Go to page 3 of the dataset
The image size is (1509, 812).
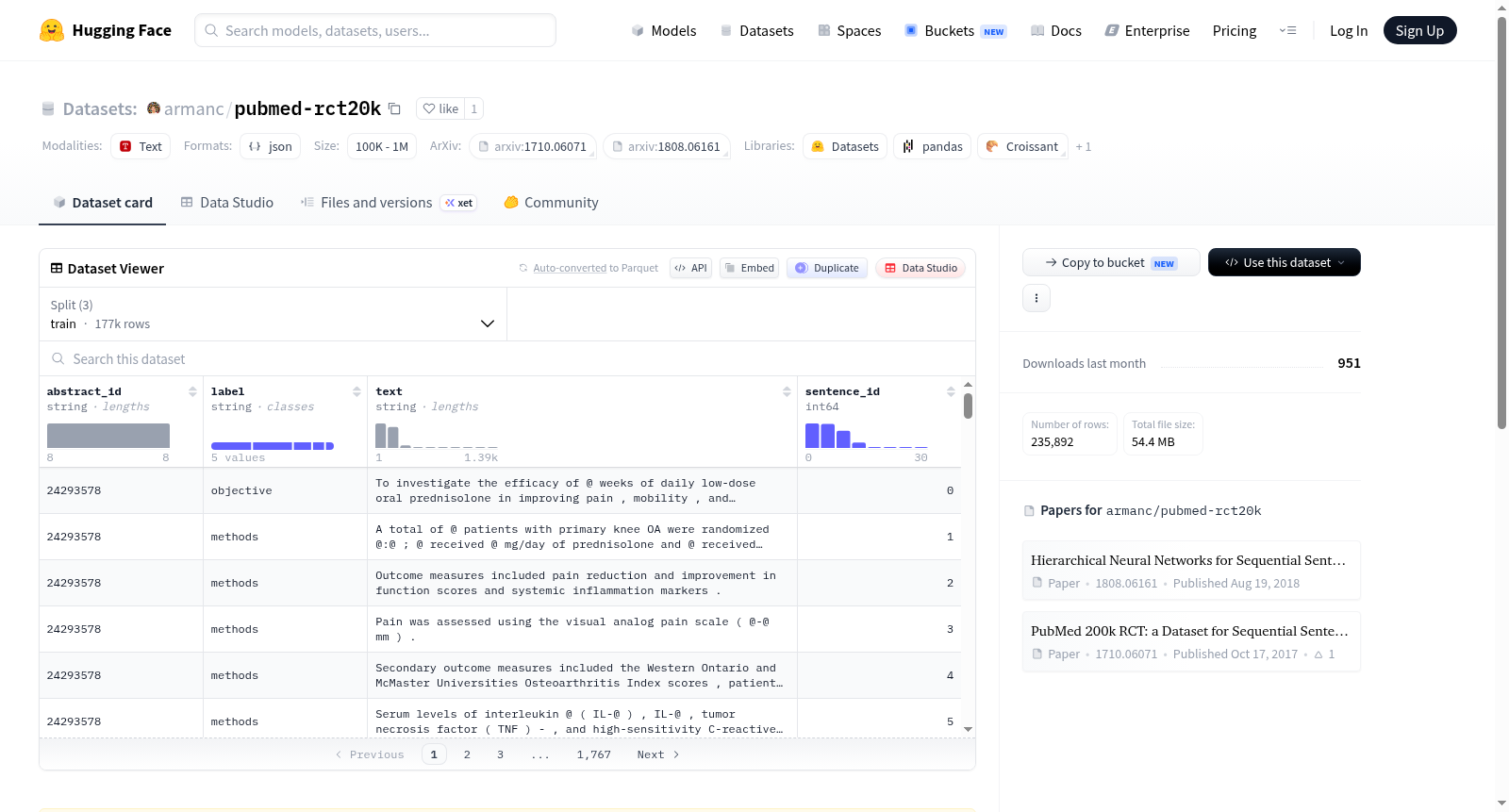click(500, 754)
